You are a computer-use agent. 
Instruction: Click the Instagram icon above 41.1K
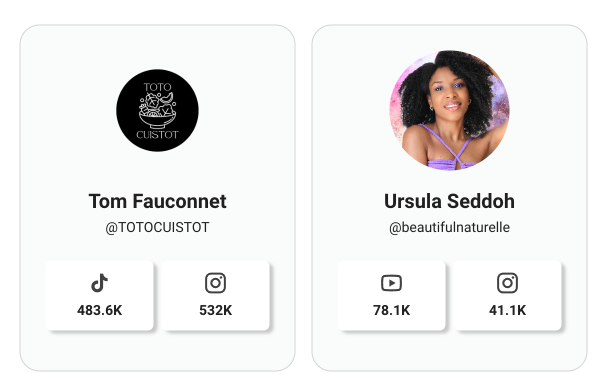(507, 283)
